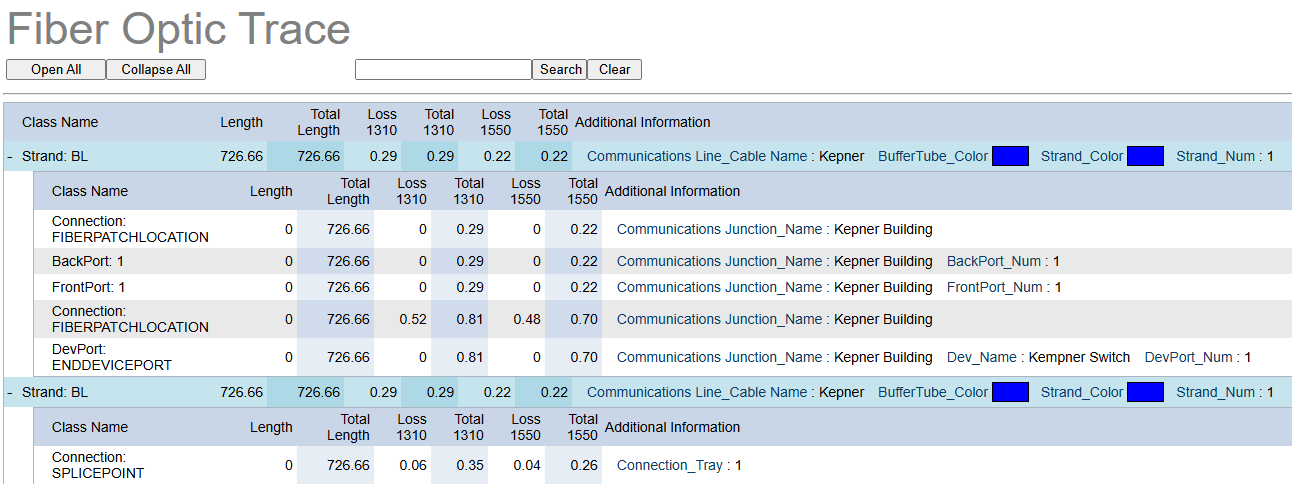
Task: Click second strand's BufferTube_Color blue swatch
Action: click(1010, 392)
